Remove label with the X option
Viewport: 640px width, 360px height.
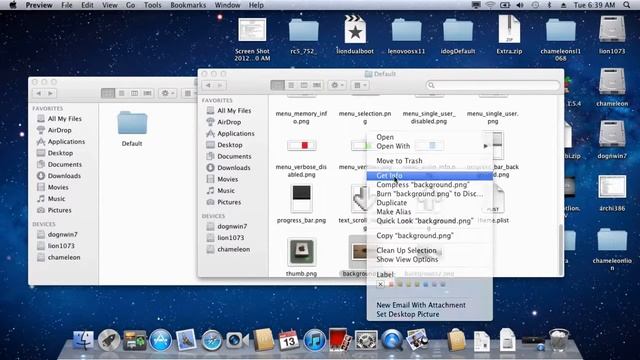click(380, 284)
